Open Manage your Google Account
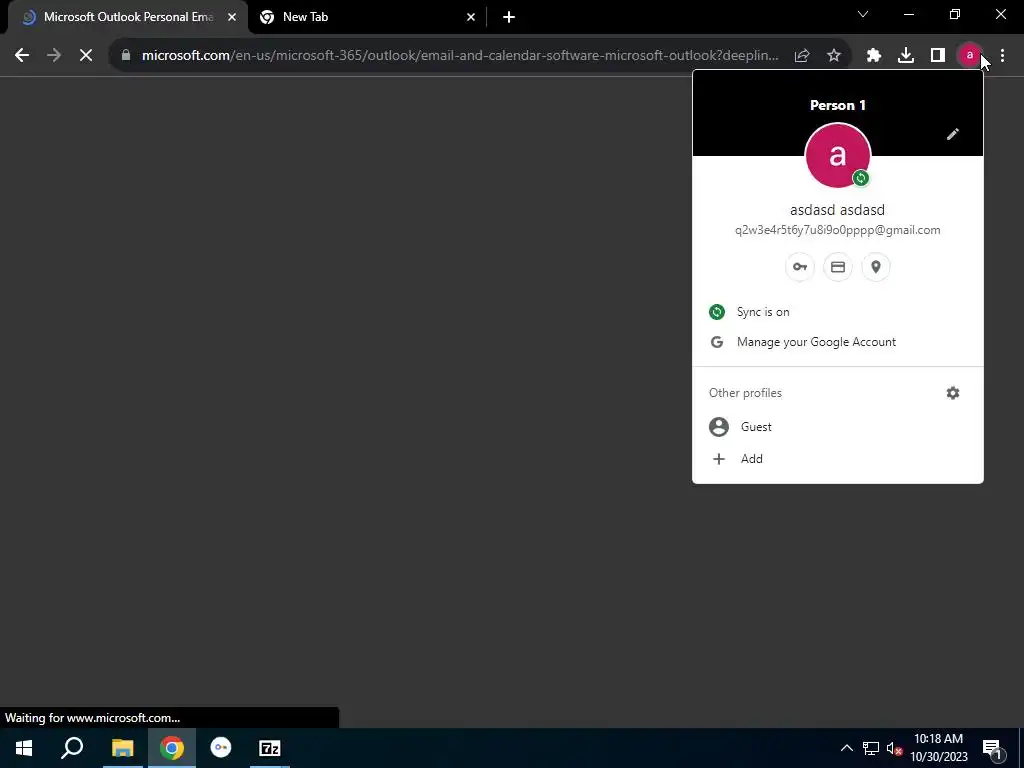1024x768 pixels. (x=838, y=342)
